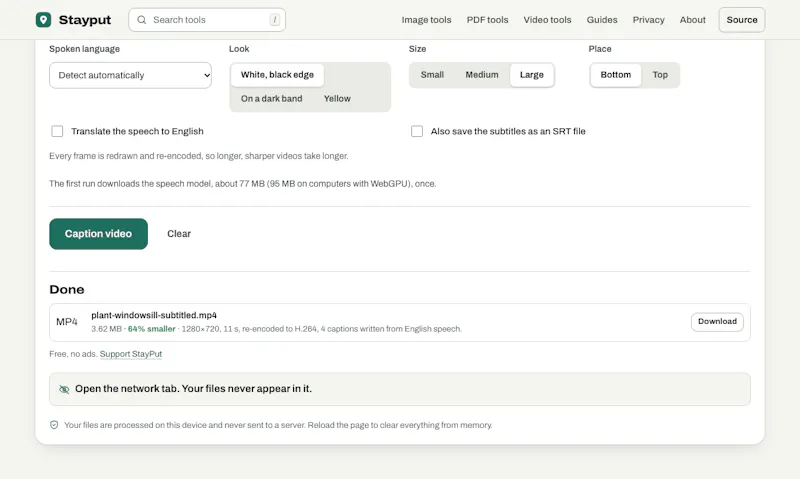Click the Done heading

67,290
